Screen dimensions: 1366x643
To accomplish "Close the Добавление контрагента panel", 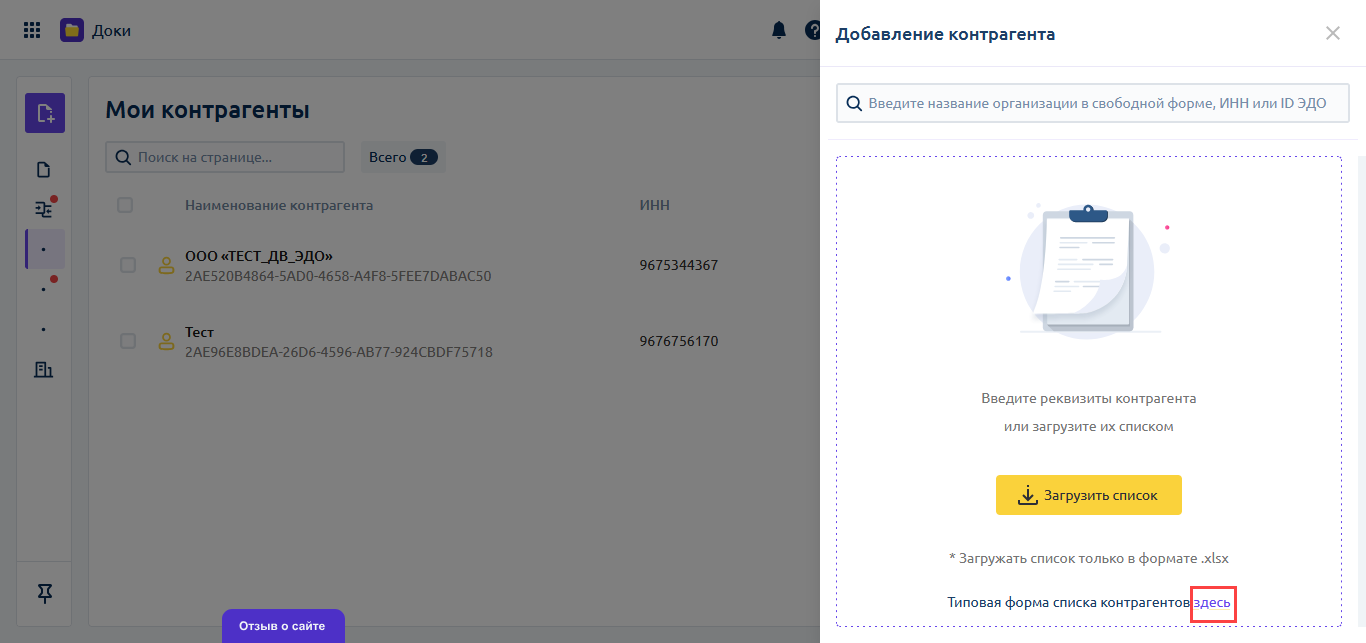I will click(x=1332, y=33).
